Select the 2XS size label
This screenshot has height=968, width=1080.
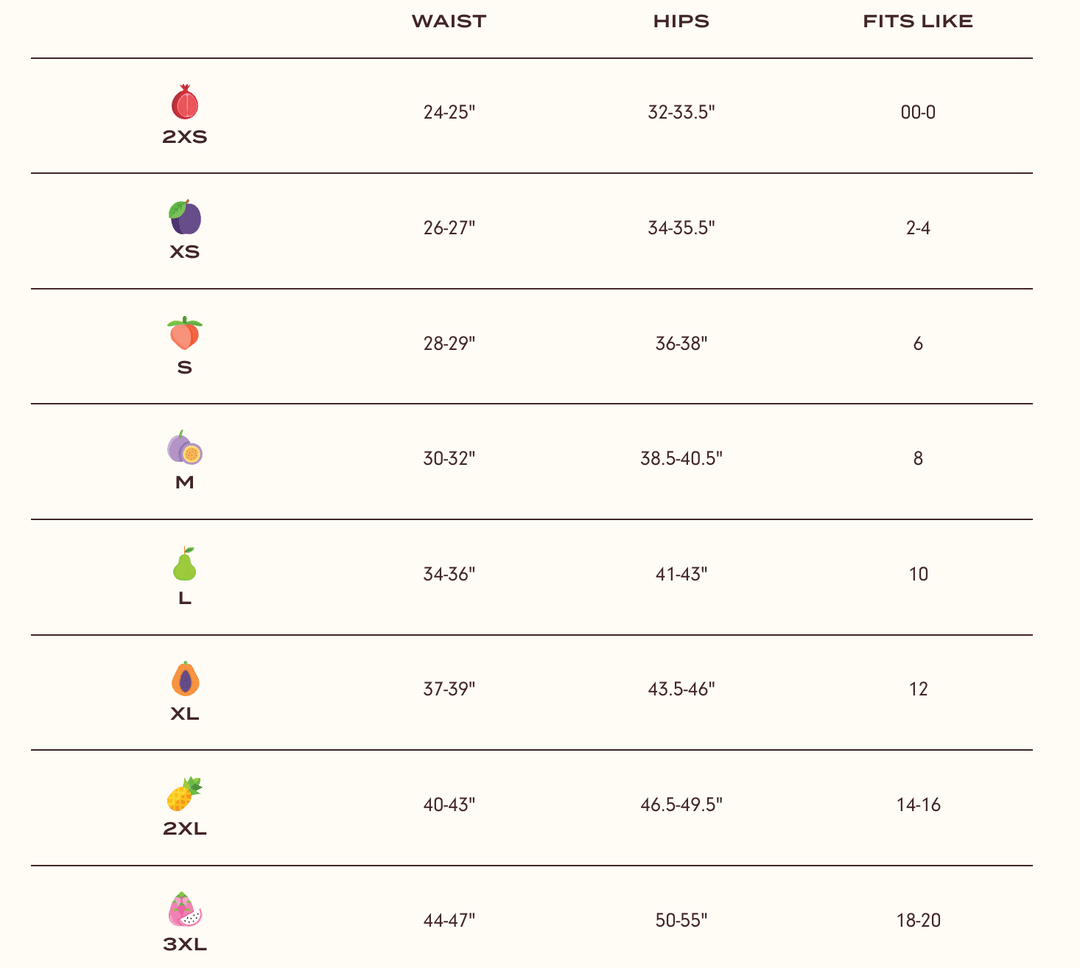185,137
